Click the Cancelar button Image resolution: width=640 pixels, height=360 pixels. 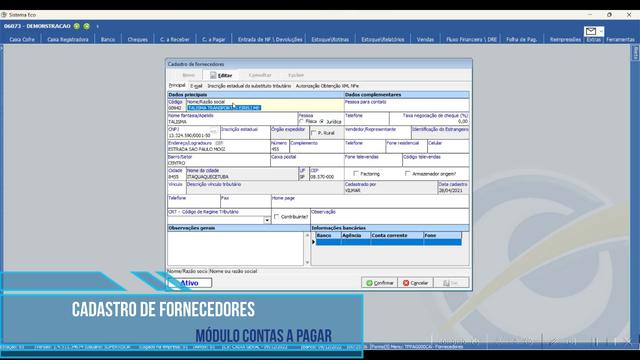click(415, 283)
